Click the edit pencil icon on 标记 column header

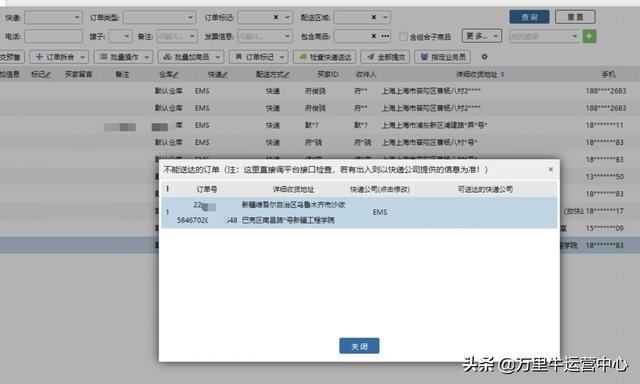[x=48, y=75]
